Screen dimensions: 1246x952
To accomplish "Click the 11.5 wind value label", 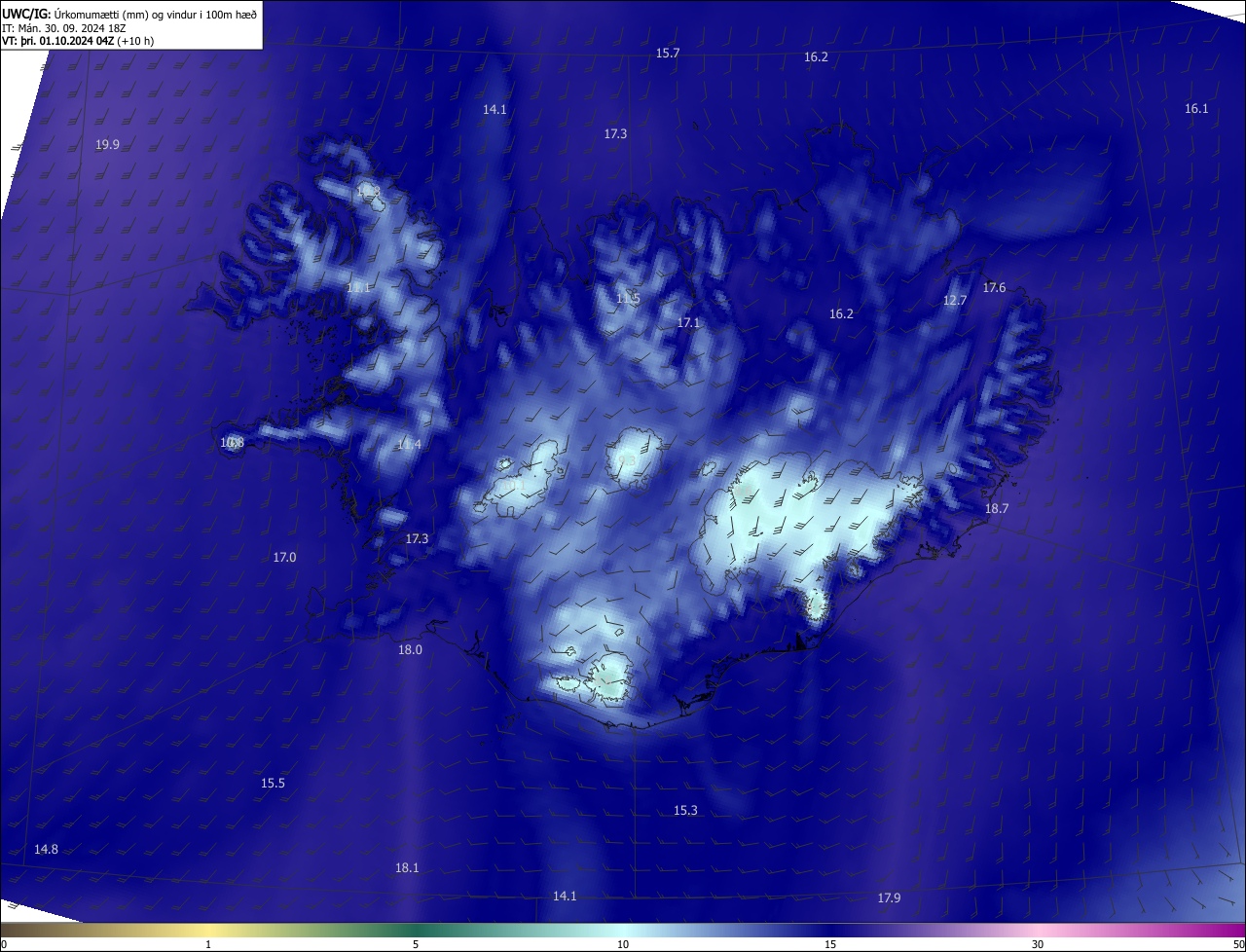I will (x=628, y=299).
